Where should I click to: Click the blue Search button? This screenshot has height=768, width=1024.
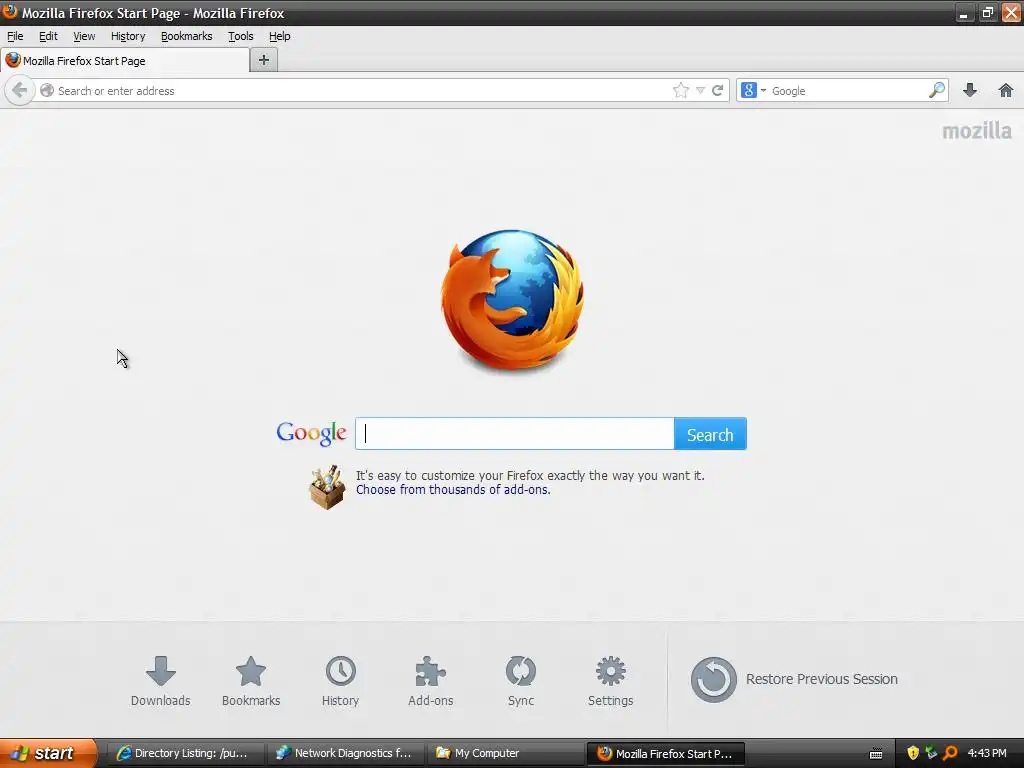point(710,434)
